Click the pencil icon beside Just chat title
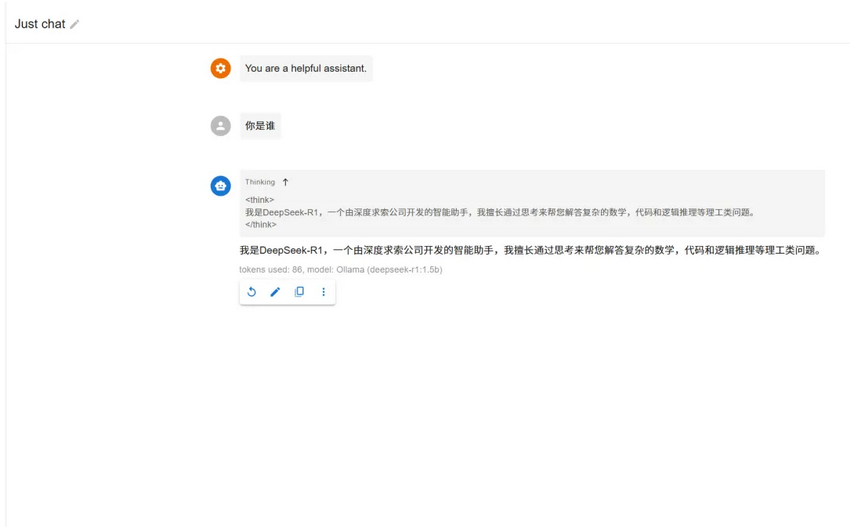Viewport: 857px width, 527px height. click(74, 24)
